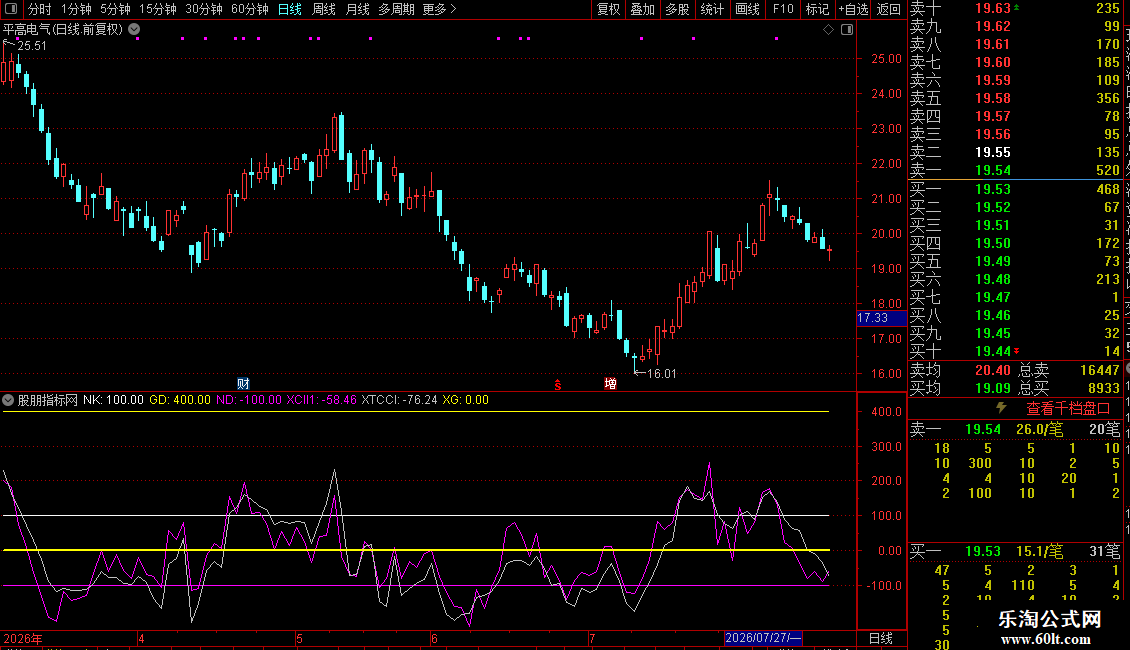Click the 标记 mark button

(x=817, y=9)
